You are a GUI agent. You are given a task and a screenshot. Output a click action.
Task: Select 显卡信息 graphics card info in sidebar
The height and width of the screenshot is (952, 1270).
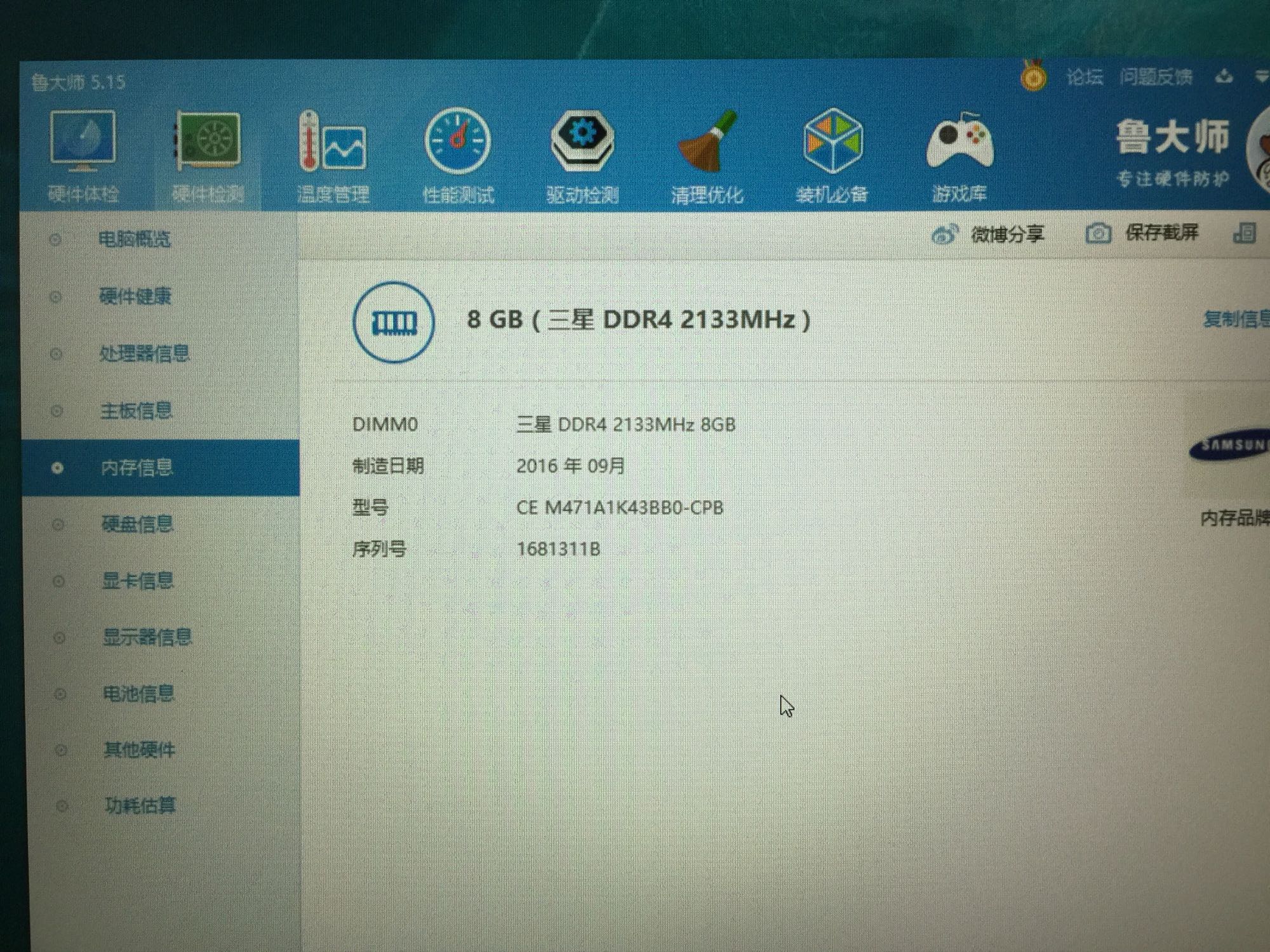138,581
